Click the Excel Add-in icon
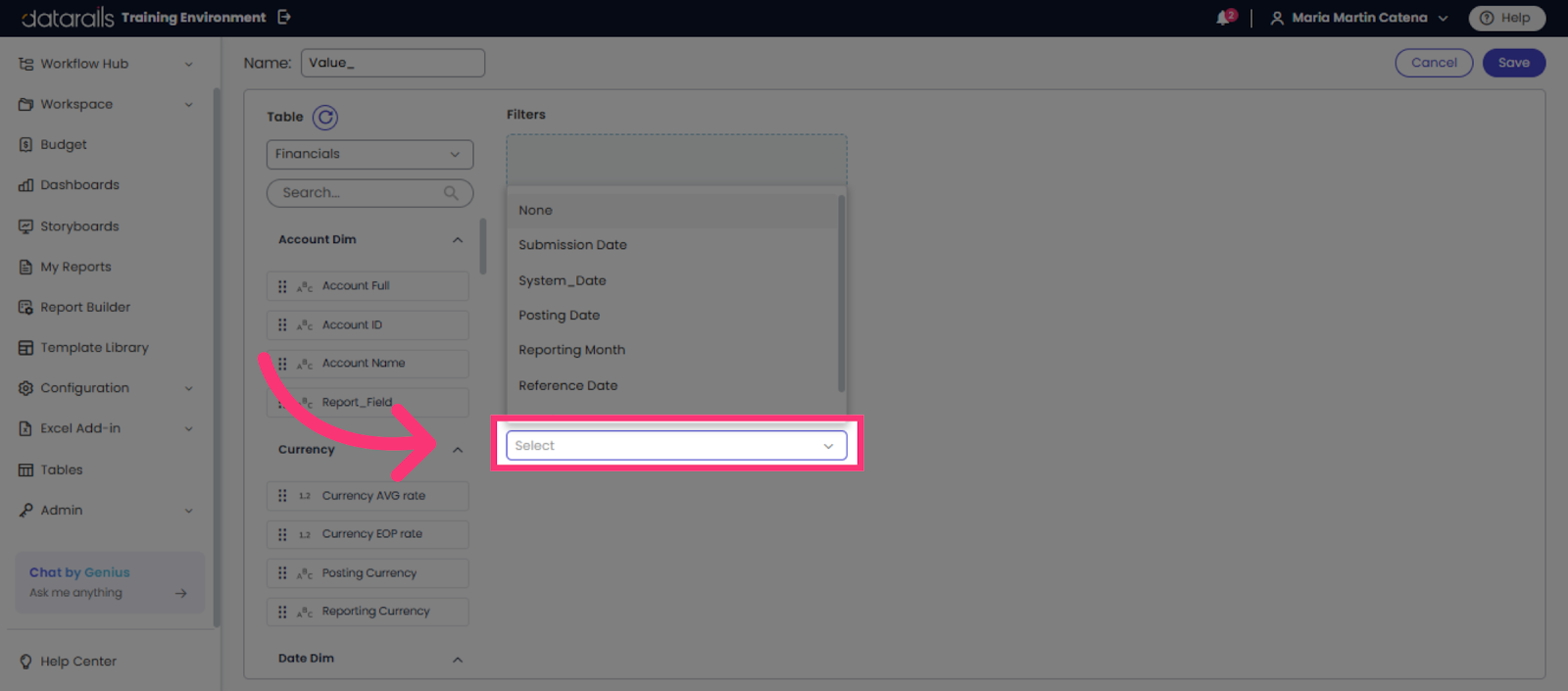 [x=25, y=428]
